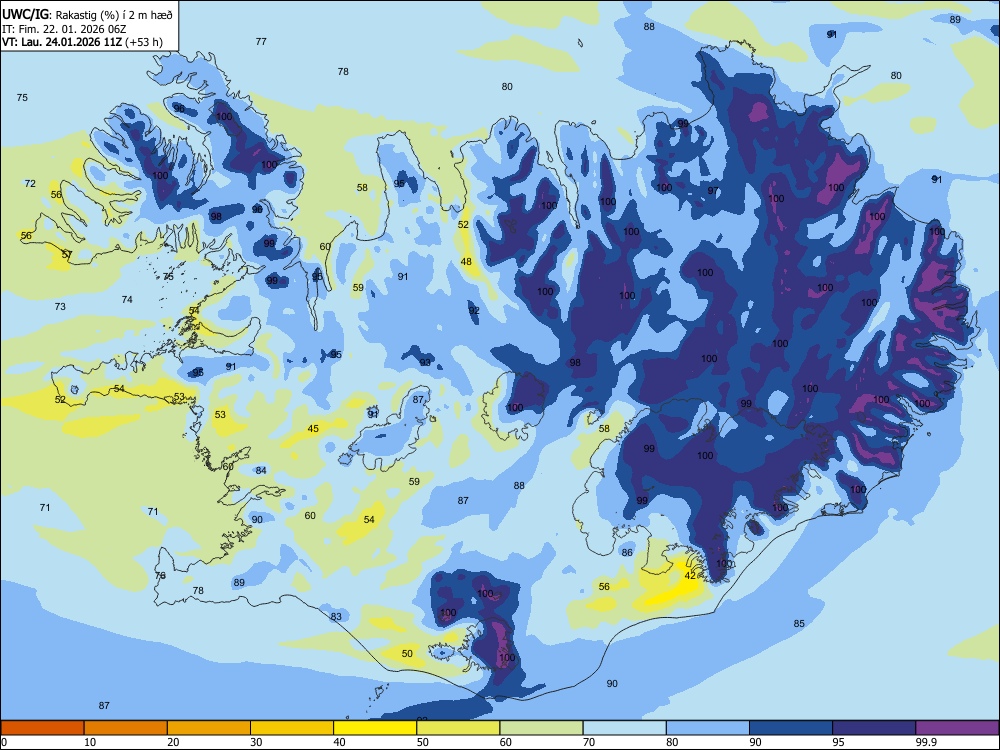Click the humidity value 57 on the map
This screenshot has width=1000, height=750.
point(67,254)
